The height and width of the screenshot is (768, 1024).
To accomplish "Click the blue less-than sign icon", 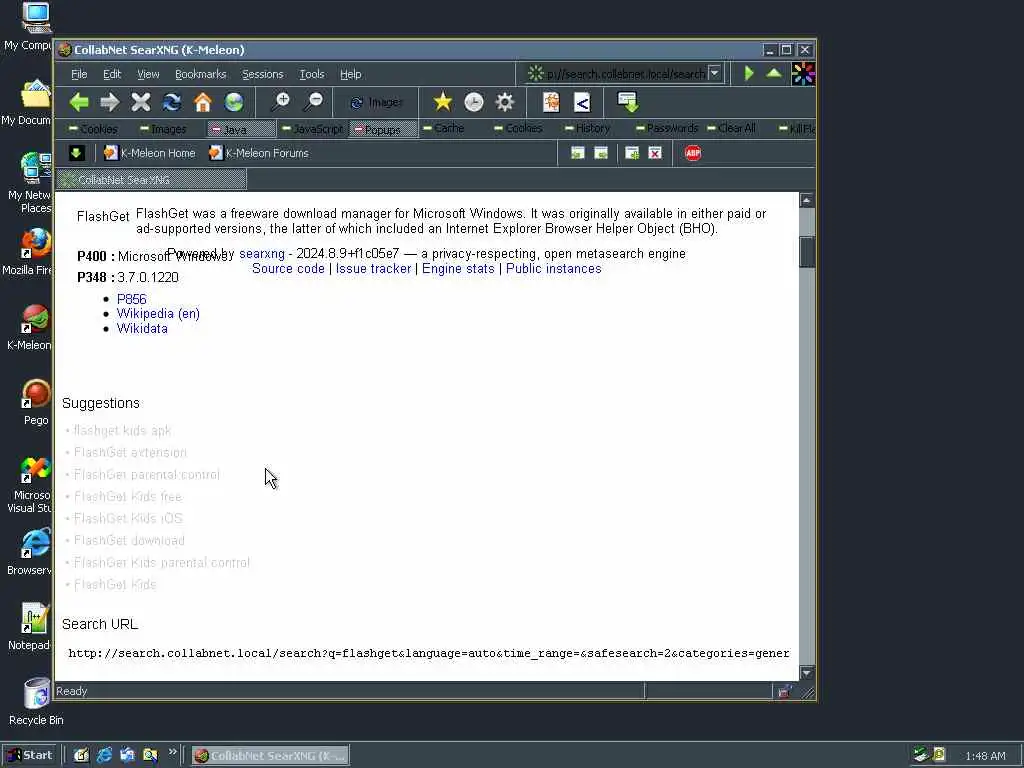I will point(582,102).
